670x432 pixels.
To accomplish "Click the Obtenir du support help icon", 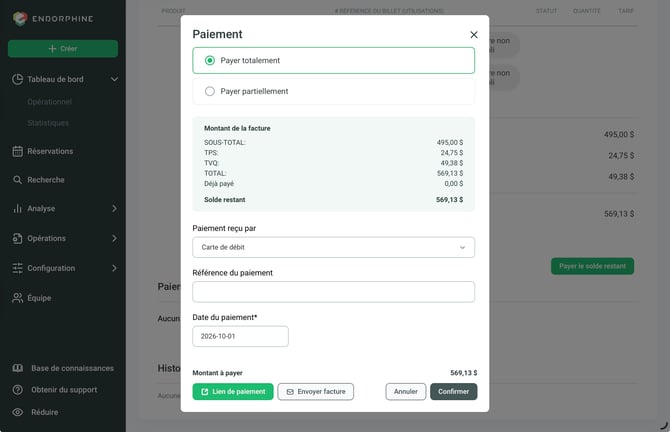I will click(x=18, y=390).
